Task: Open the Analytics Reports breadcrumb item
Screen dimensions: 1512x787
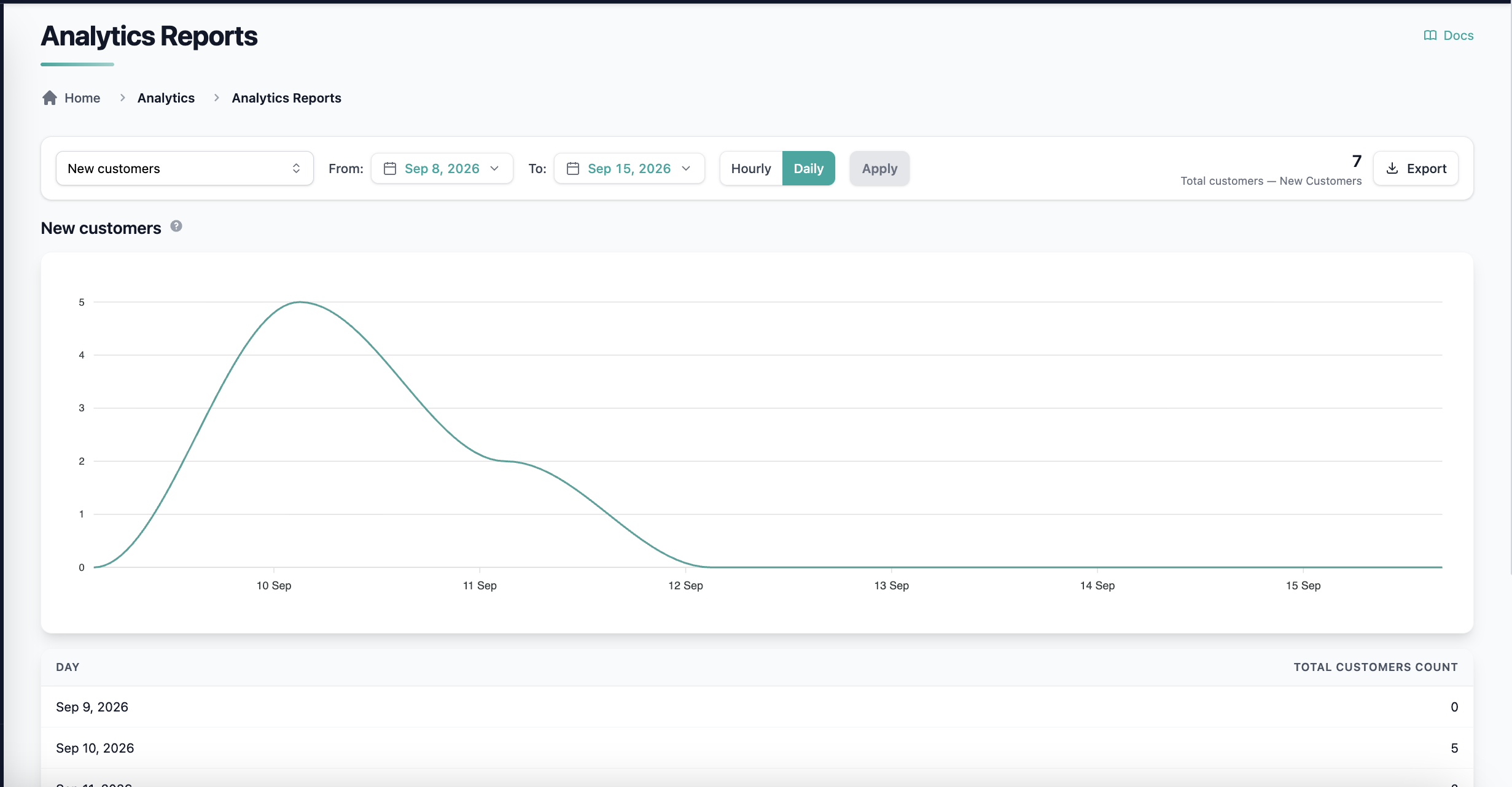Action: point(286,98)
